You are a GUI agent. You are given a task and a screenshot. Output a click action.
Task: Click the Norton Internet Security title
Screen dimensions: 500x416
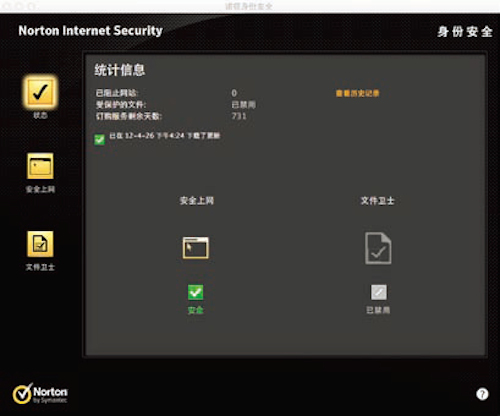tap(90, 31)
